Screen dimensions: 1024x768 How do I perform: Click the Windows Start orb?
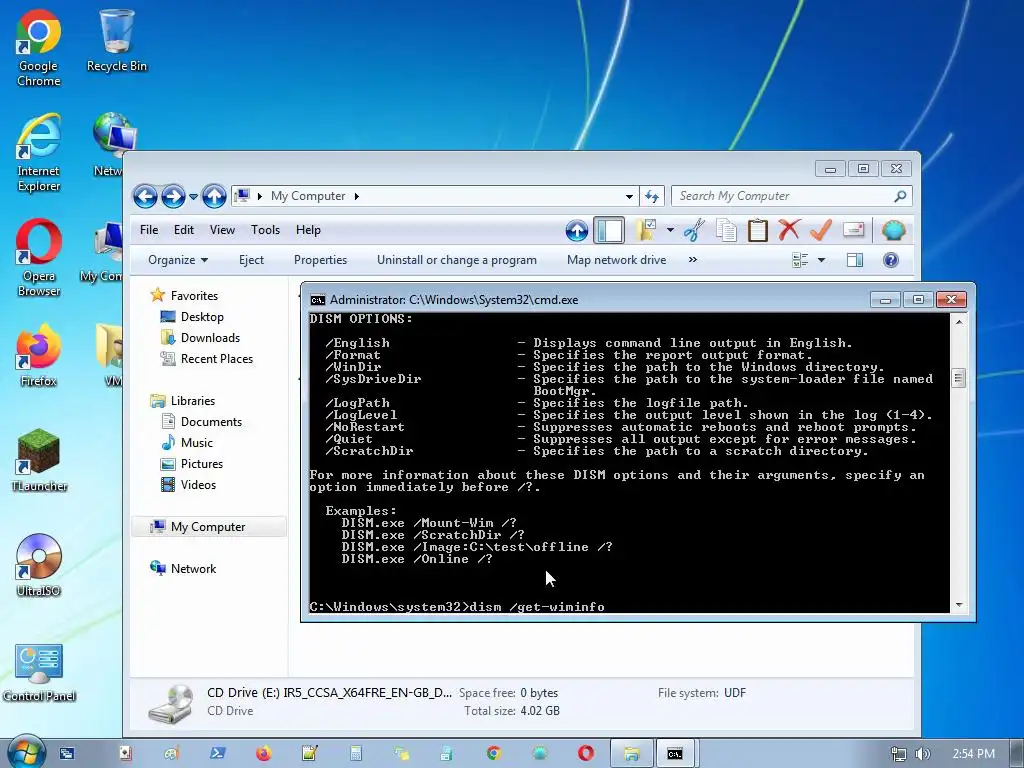[25, 752]
